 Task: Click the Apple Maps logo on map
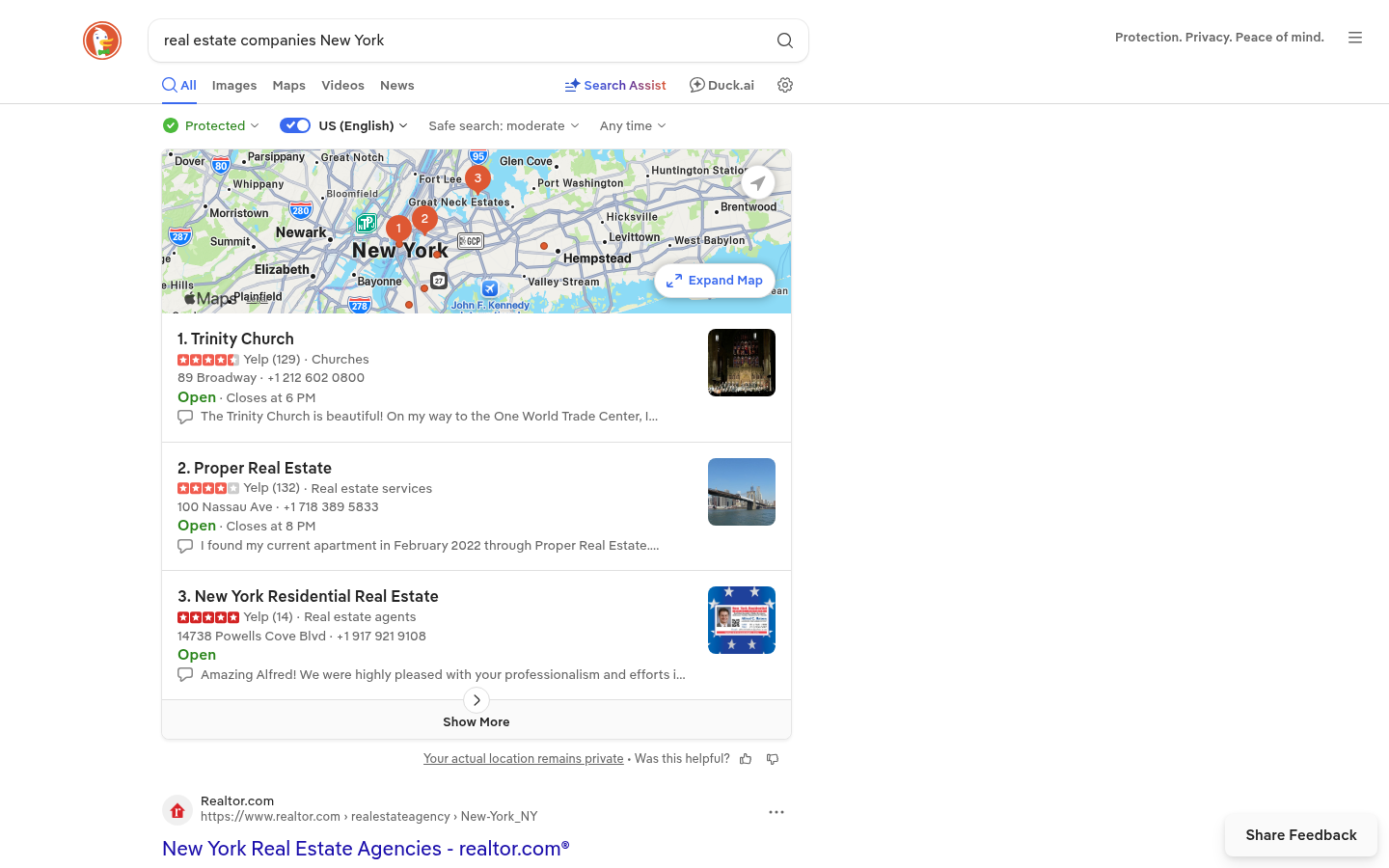[x=210, y=299]
